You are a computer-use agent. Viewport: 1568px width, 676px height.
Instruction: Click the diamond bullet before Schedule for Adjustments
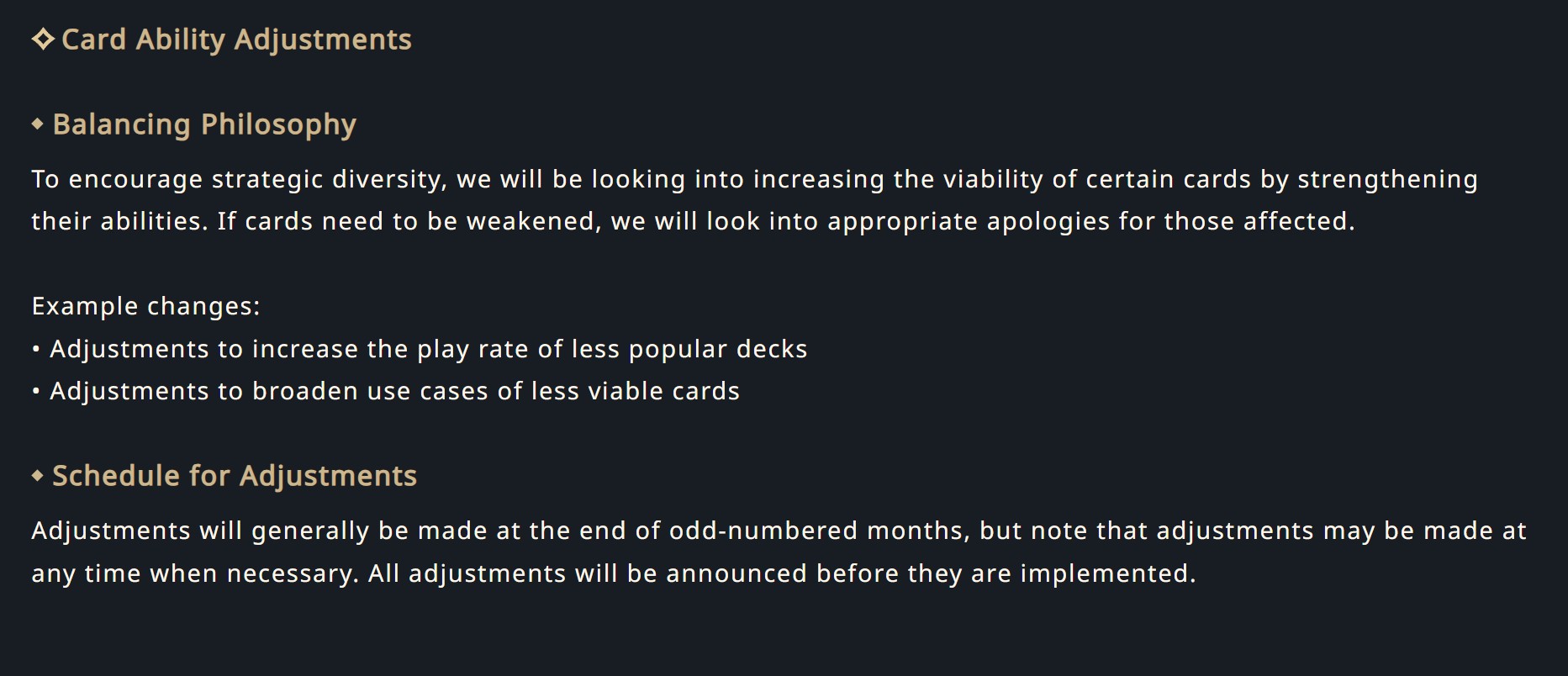click(x=37, y=476)
